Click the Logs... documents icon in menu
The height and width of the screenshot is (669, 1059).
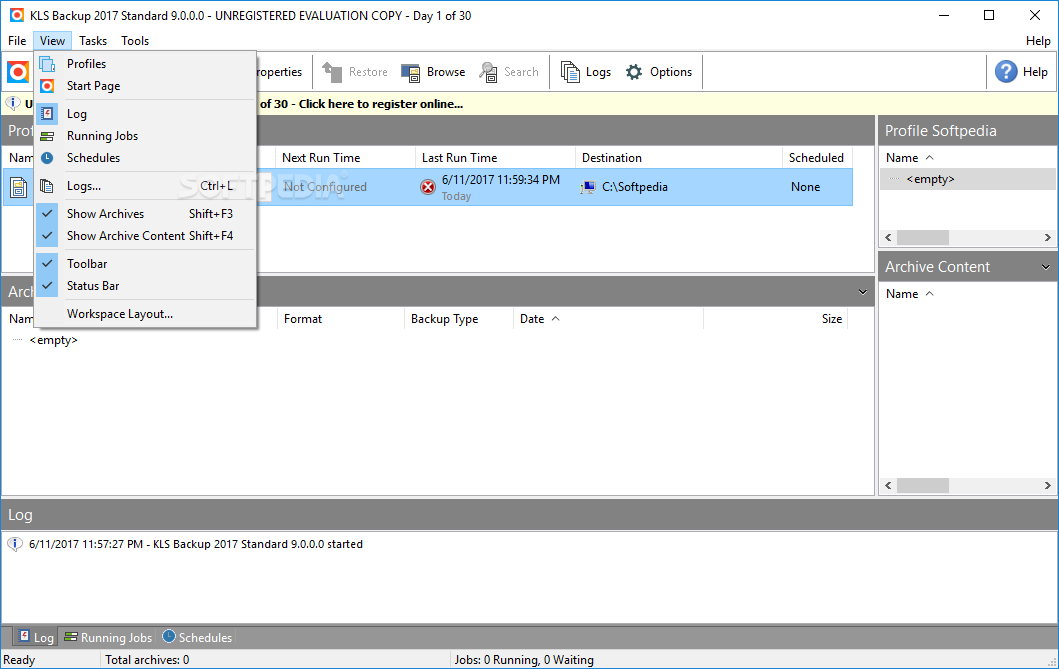(x=47, y=186)
